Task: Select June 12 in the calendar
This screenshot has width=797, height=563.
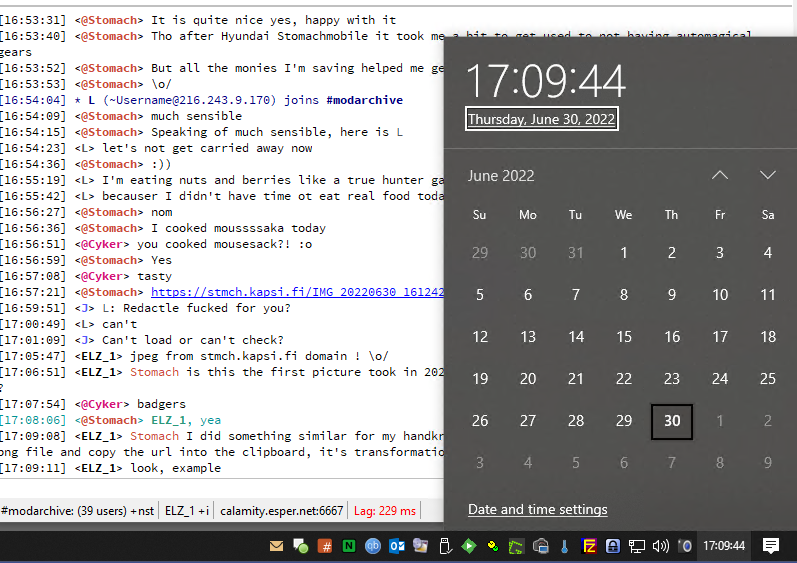Action: coord(480,337)
